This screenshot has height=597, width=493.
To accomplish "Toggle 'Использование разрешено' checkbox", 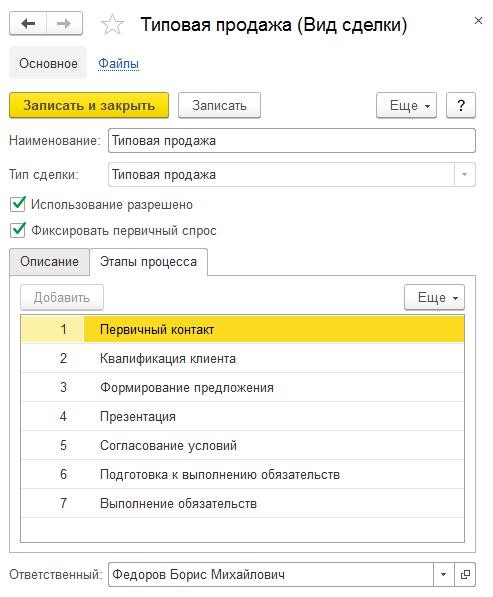I will point(18,204).
